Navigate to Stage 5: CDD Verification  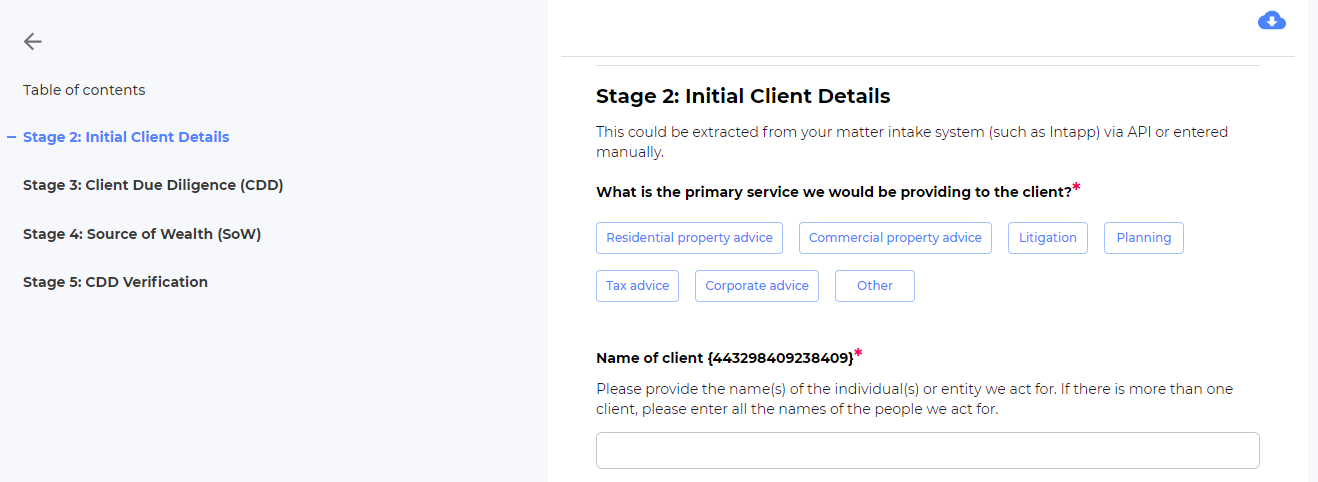tap(115, 282)
